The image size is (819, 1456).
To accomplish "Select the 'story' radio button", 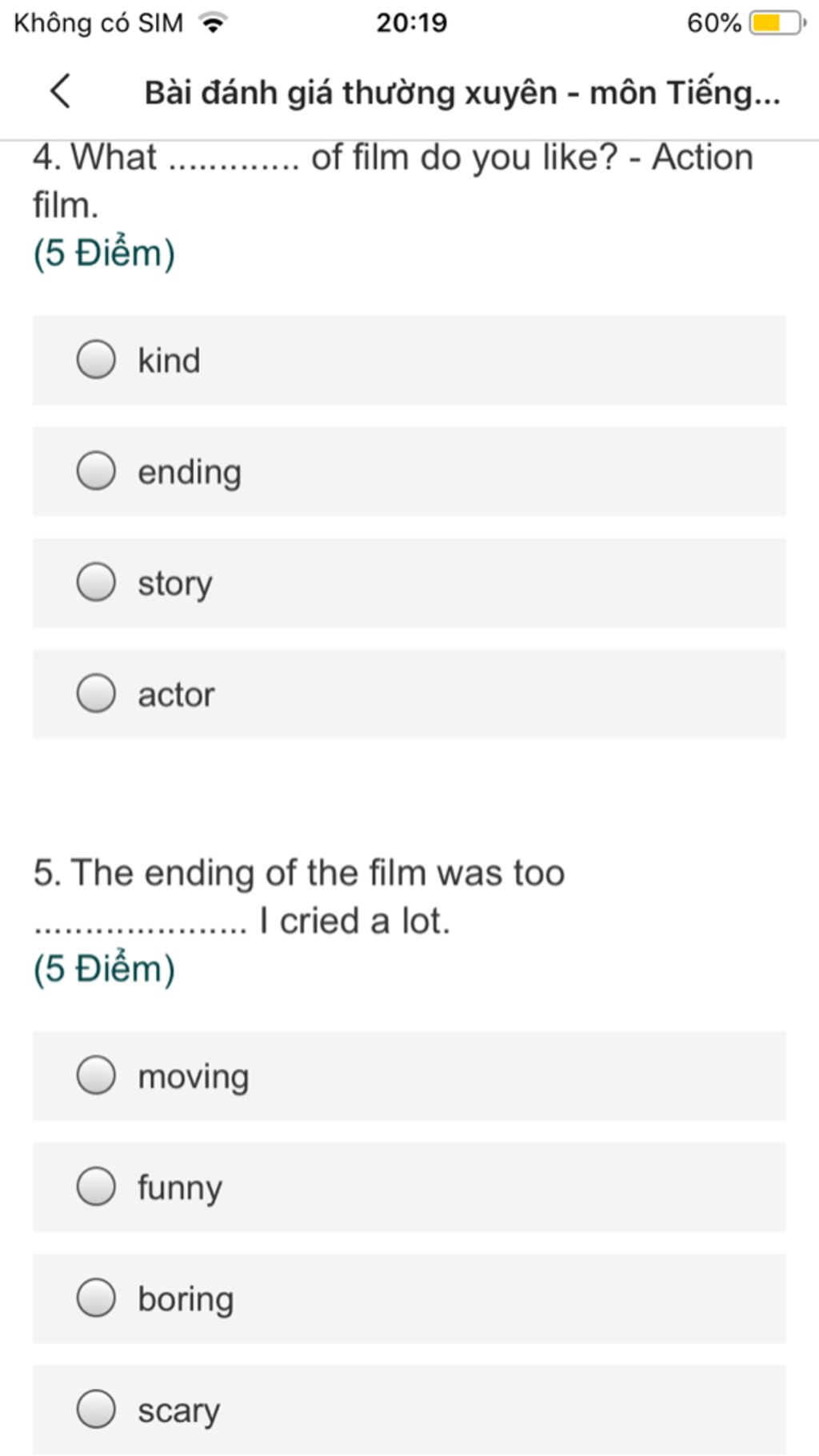I will (x=97, y=582).
